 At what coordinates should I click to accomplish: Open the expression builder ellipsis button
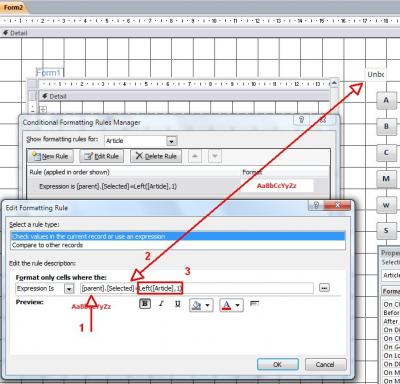(324, 288)
